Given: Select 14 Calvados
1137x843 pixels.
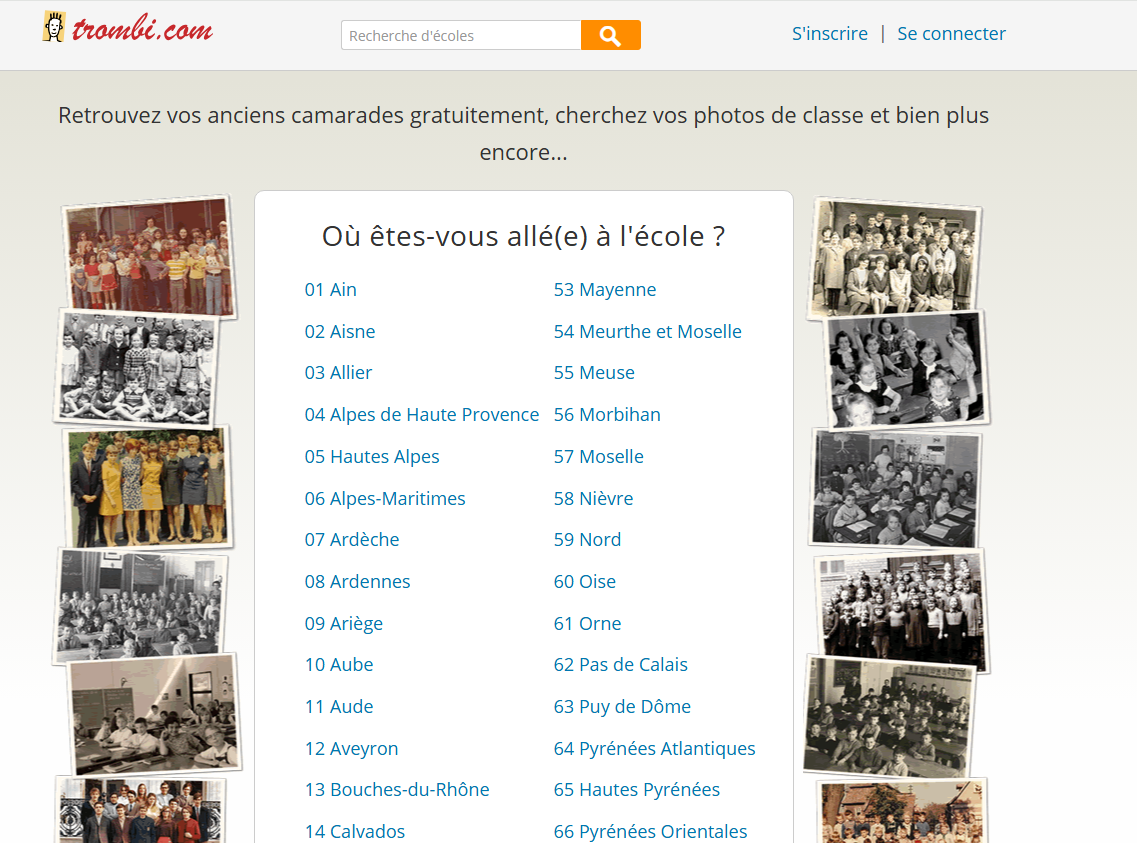Looking at the screenshot, I should pos(355,831).
